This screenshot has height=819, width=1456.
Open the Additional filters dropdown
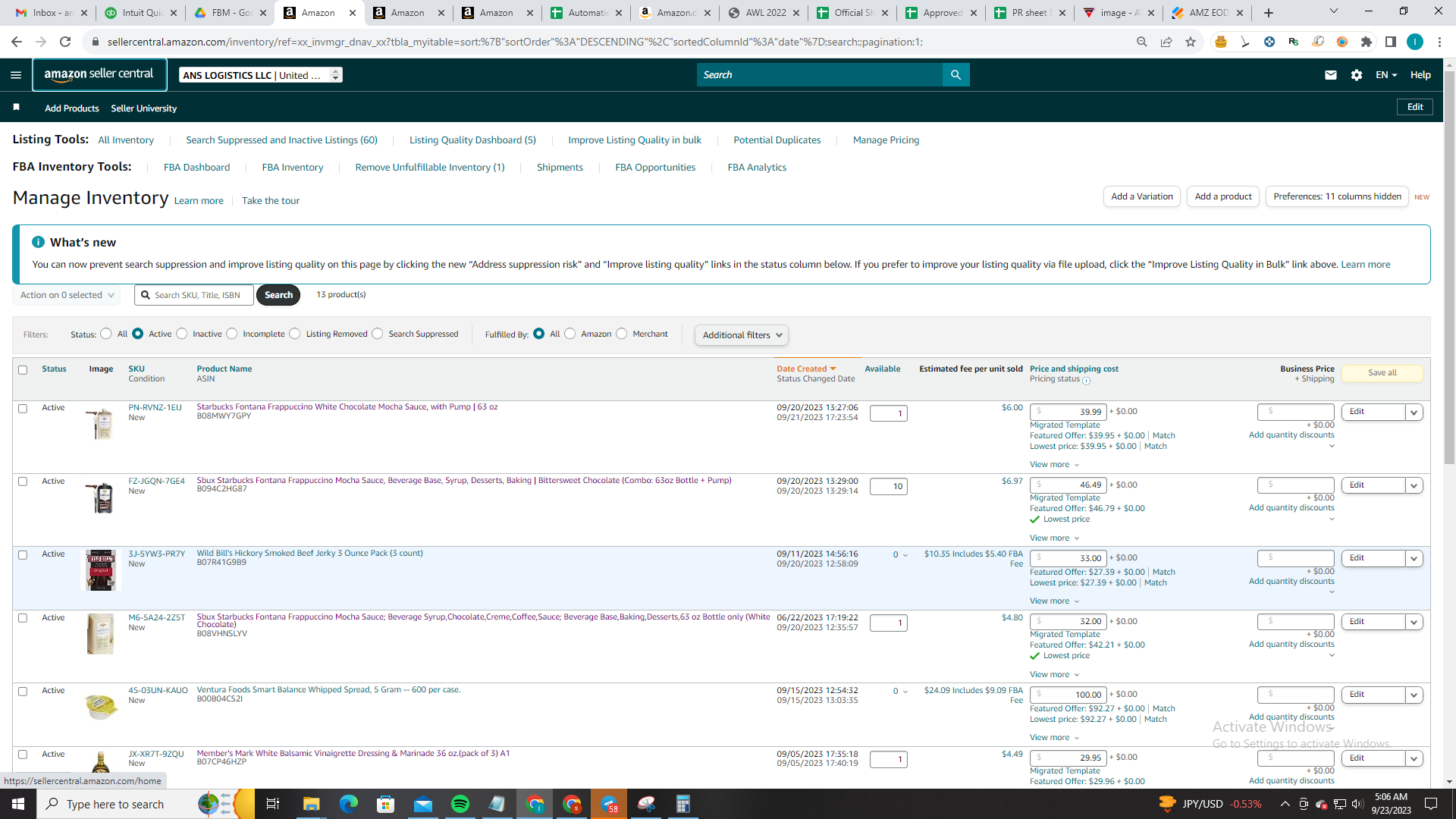point(741,335)
